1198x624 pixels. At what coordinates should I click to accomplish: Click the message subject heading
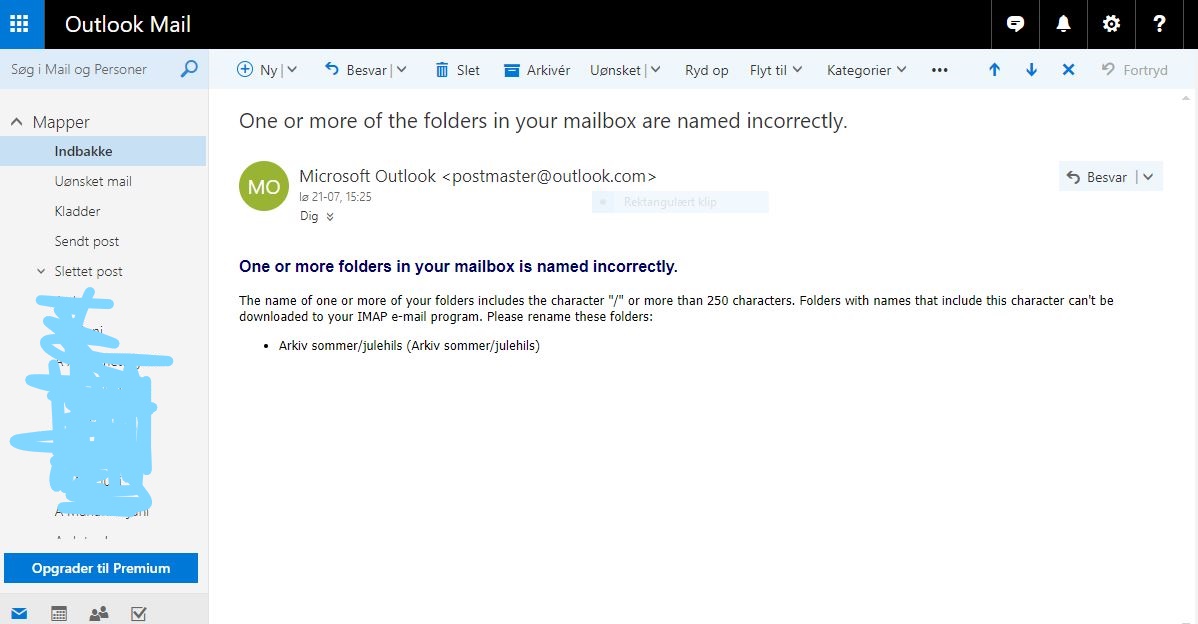coord(543,121)
